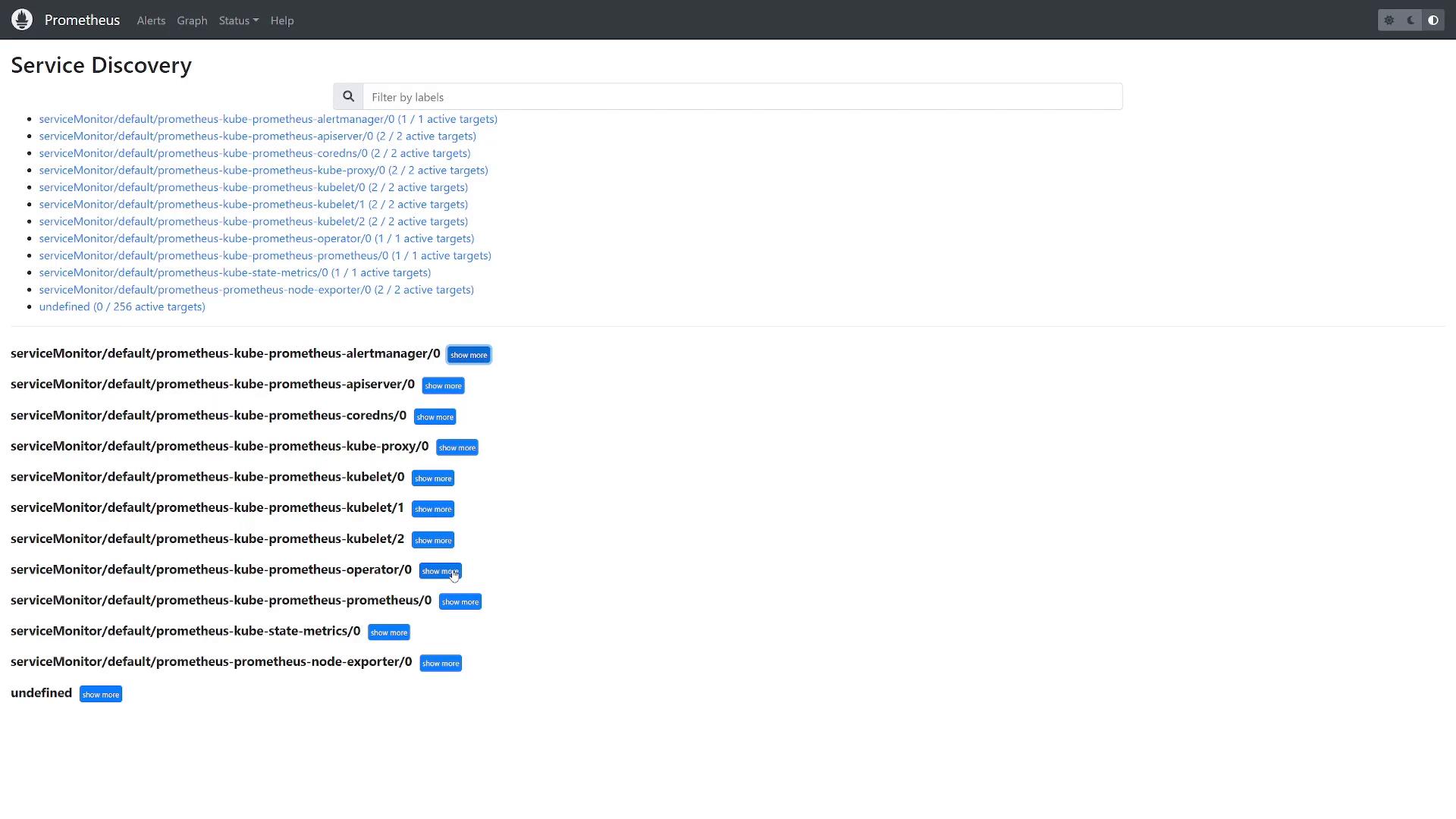Click the Prometheus brand title
The height and width of the screenshot is (819, 1456).
click(x=82, y=20)
